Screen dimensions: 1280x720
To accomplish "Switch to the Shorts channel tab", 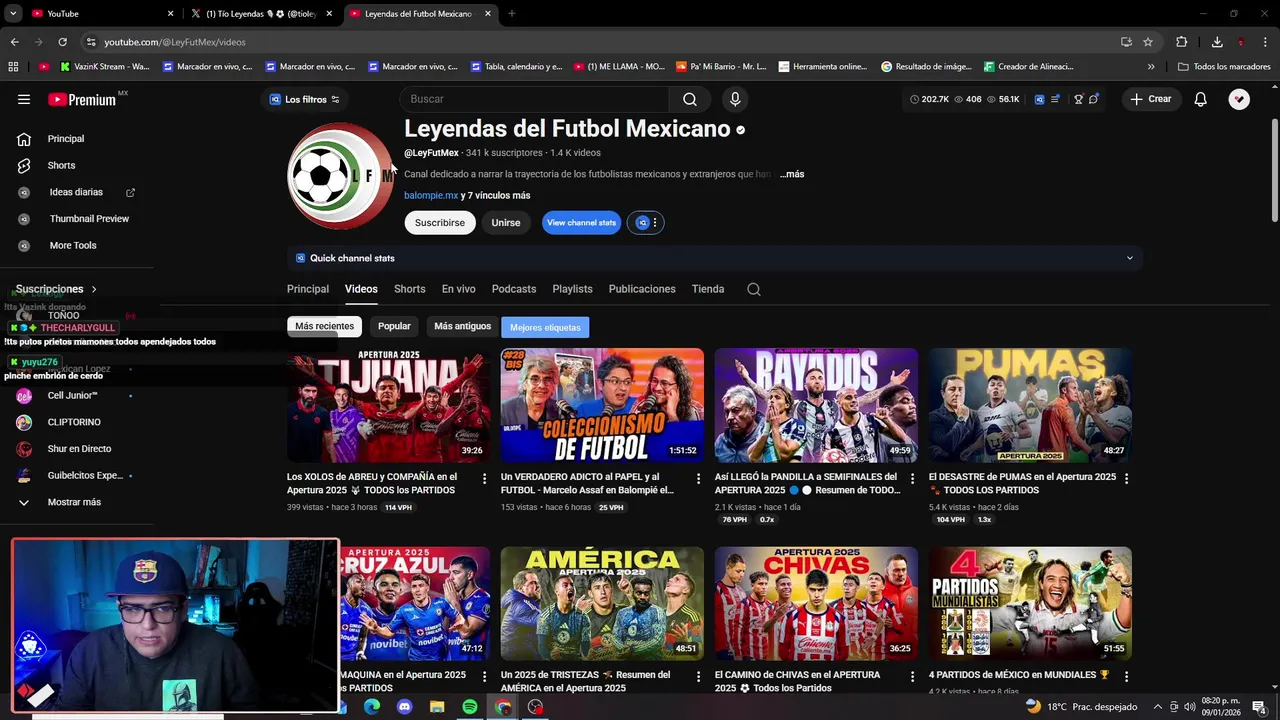I will (x=409, y=289).
